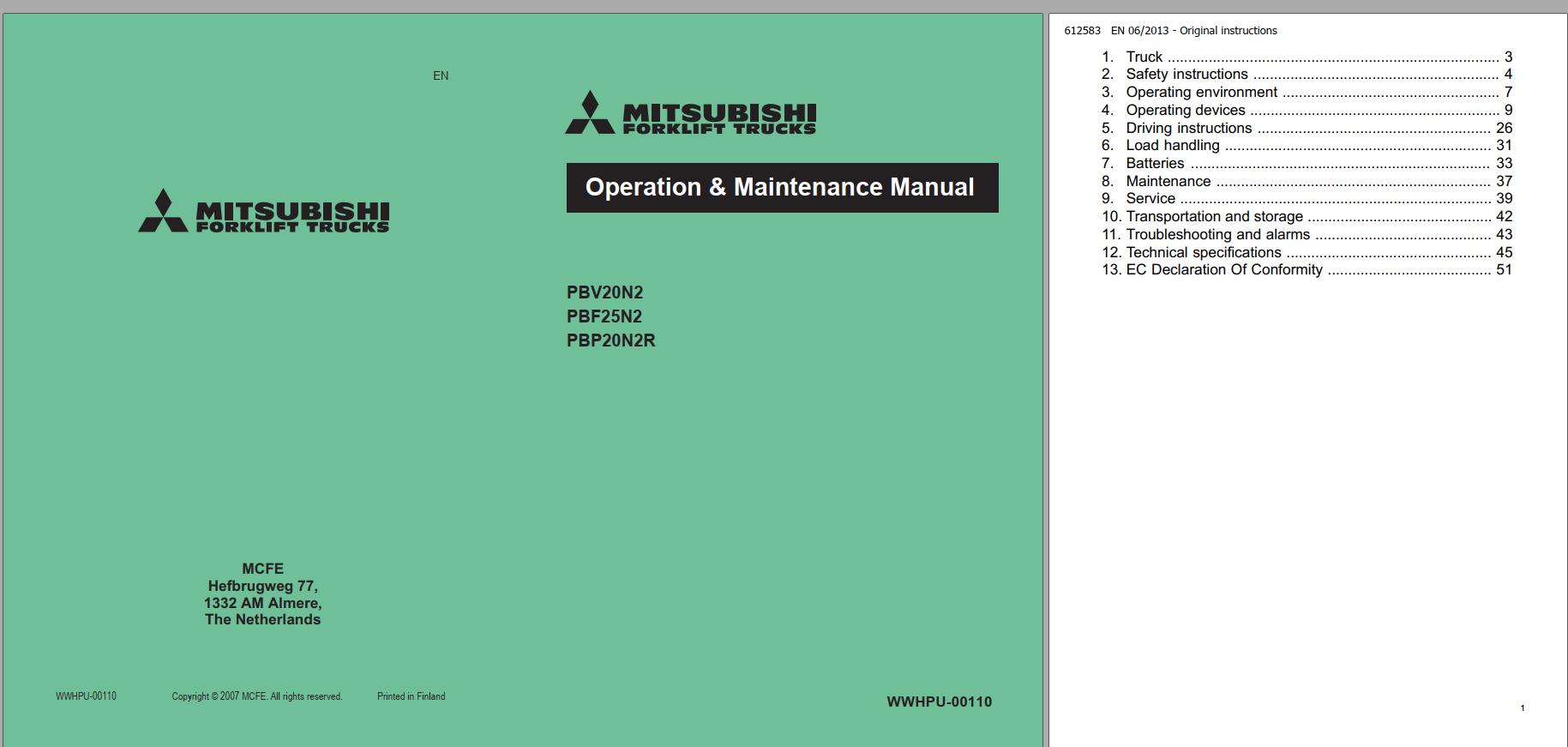This screenshot has width=1568, height=747.
Task: Select Technical specifications entry
Action: click(1307, 252)
